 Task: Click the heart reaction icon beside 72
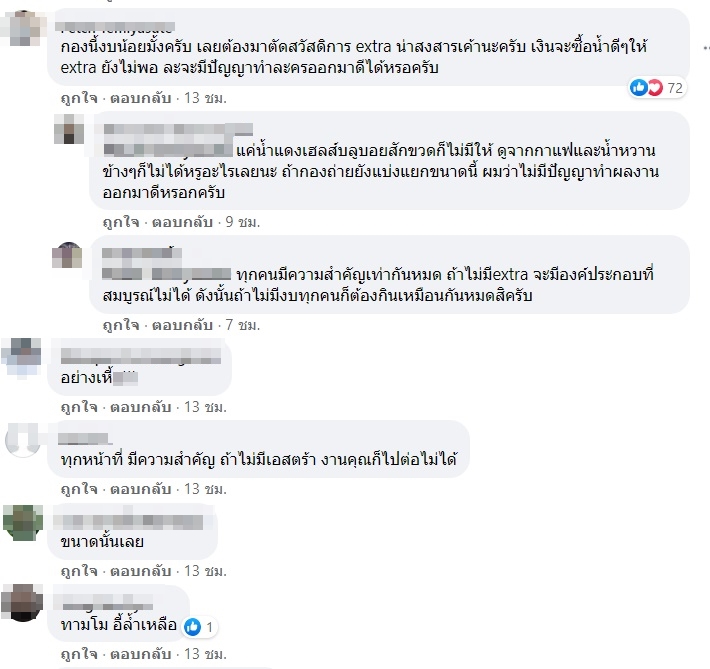[655, 87]
